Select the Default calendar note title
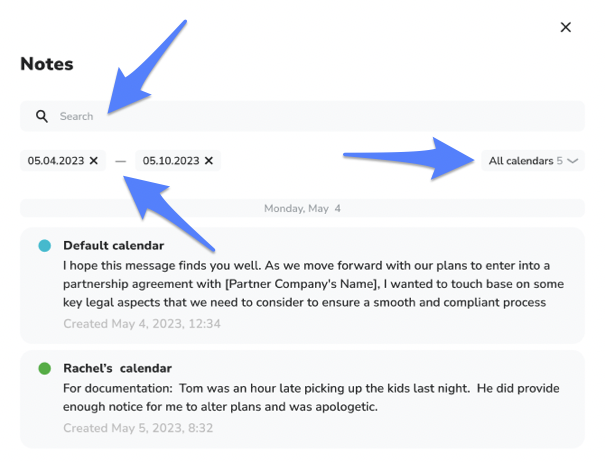 [x=113, y=245]
